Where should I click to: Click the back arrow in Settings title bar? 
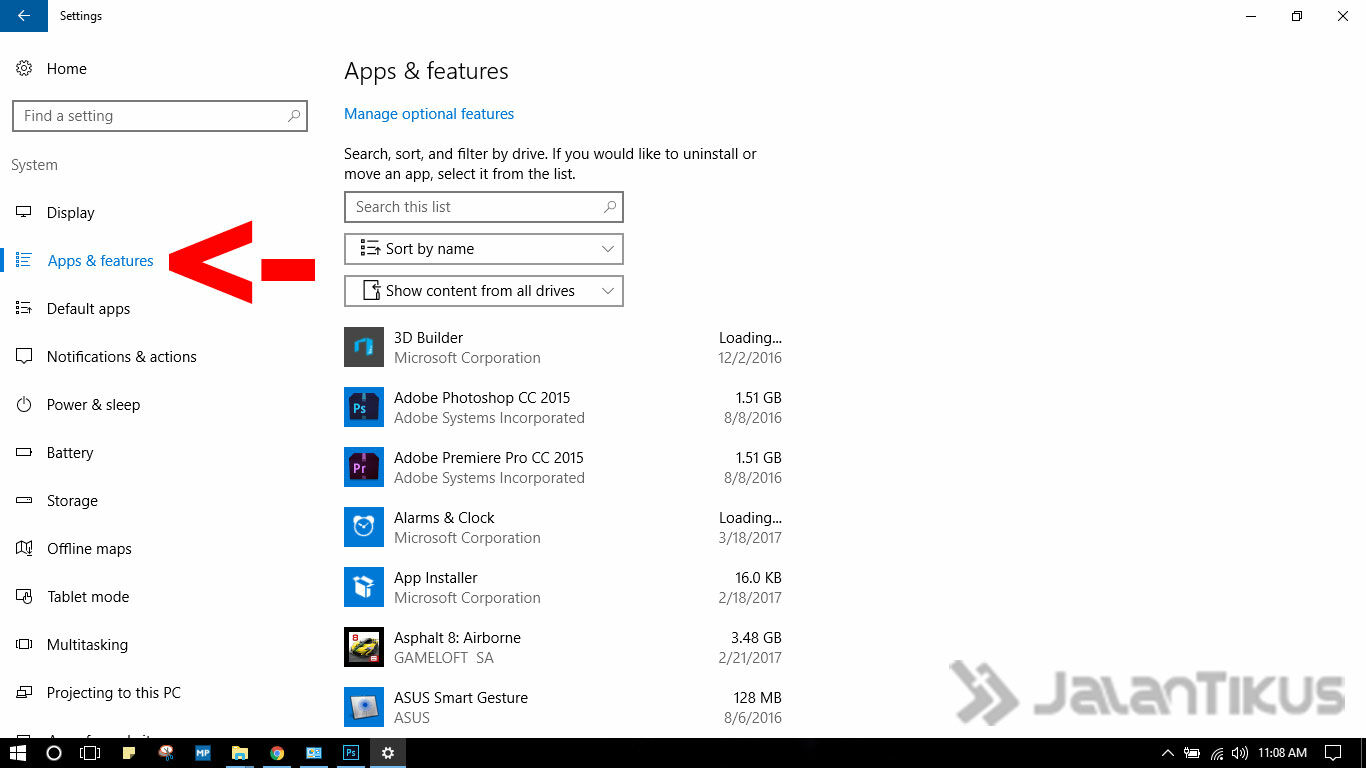(x=24, y=16)
